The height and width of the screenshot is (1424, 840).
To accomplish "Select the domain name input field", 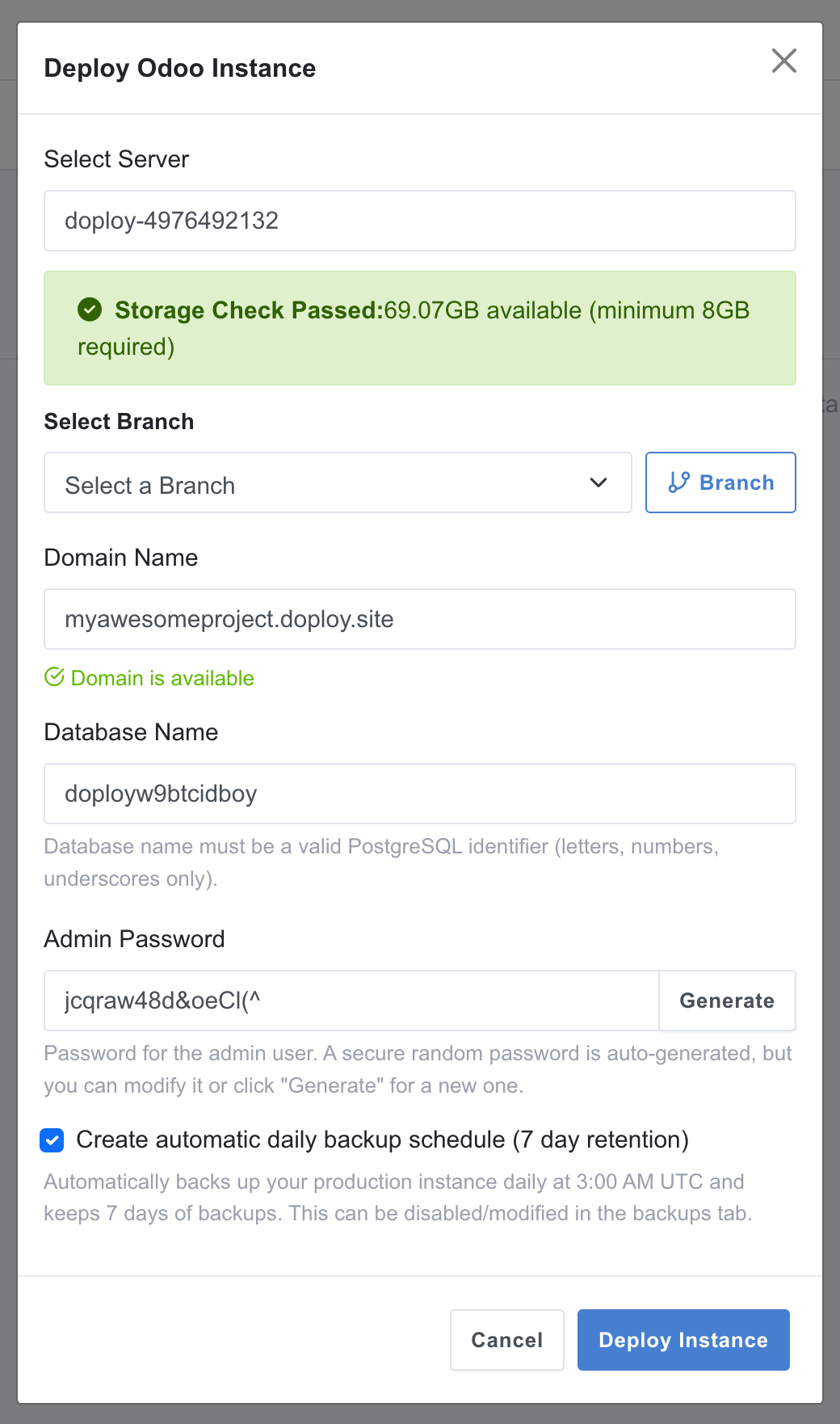I will [x=420, y=619].
